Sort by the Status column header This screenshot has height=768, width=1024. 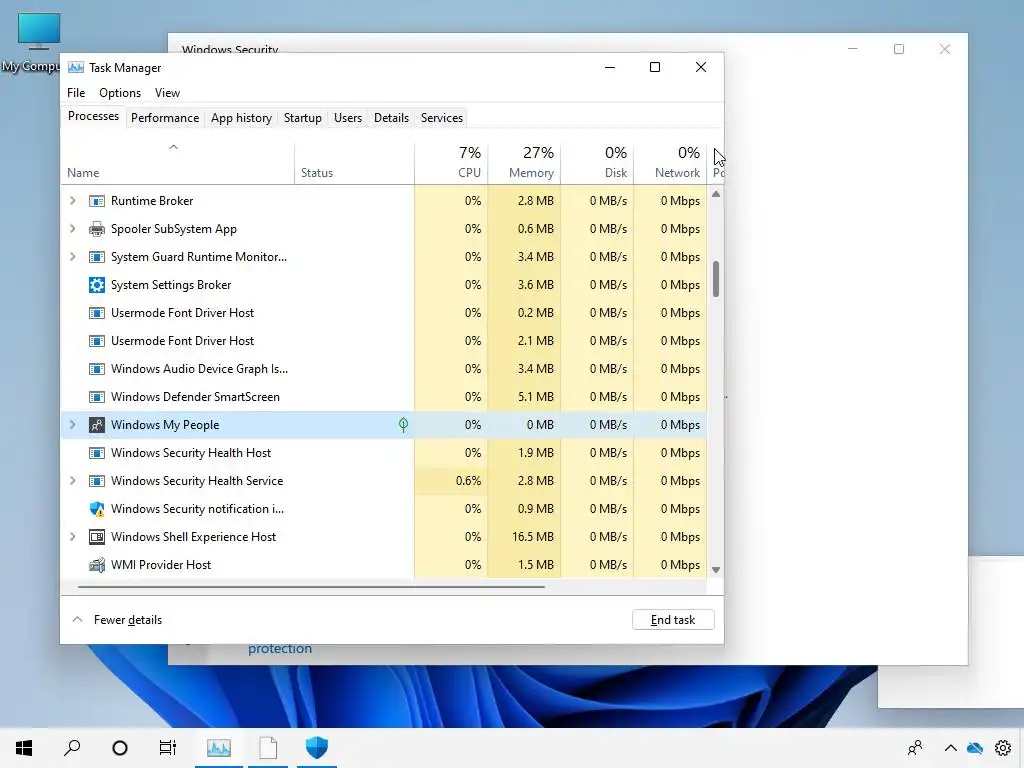(355, 163)
